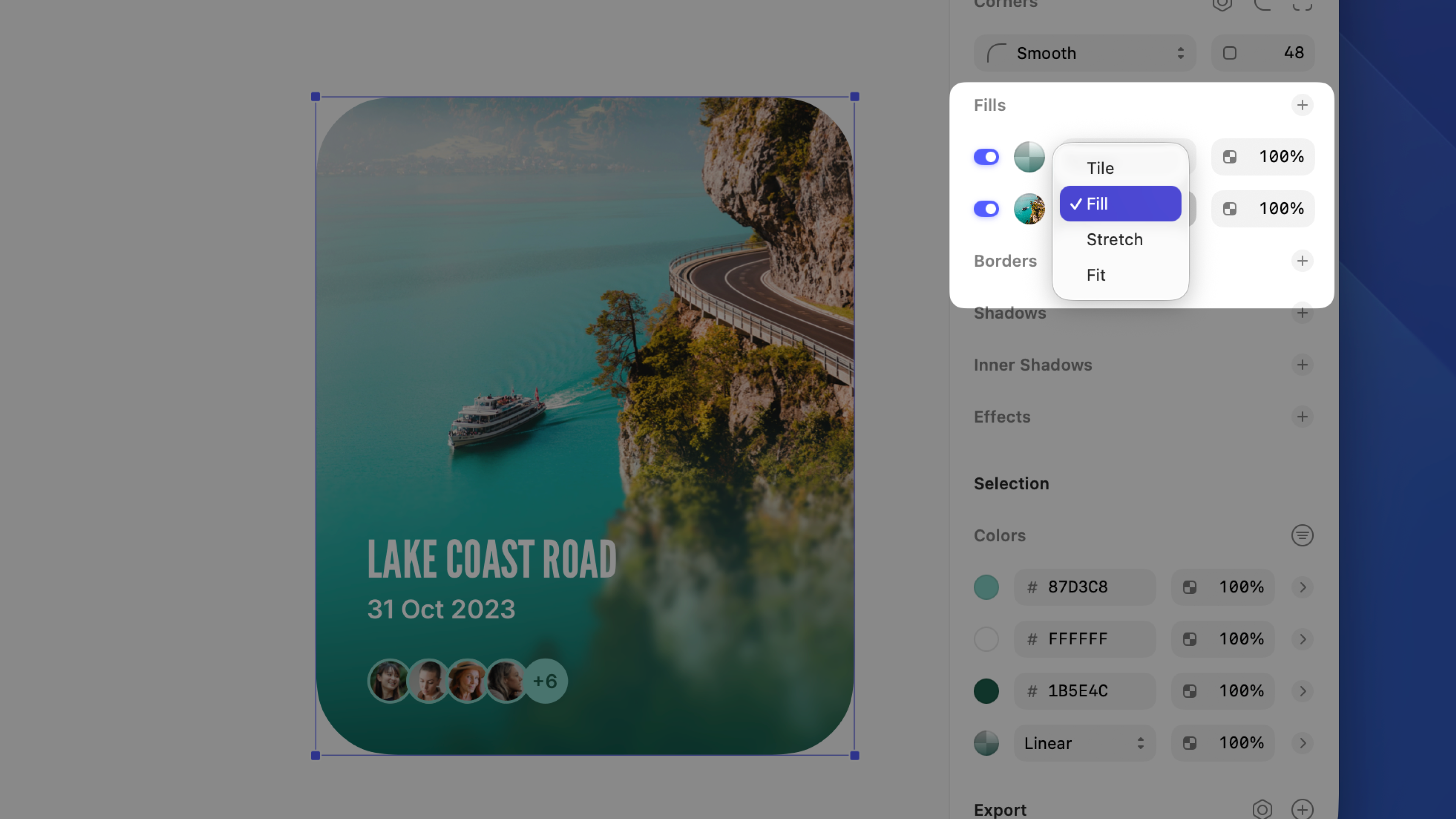Add a new border with plus icon
Viewport: 1456px width, 819px height.
tap(1302, 260)
